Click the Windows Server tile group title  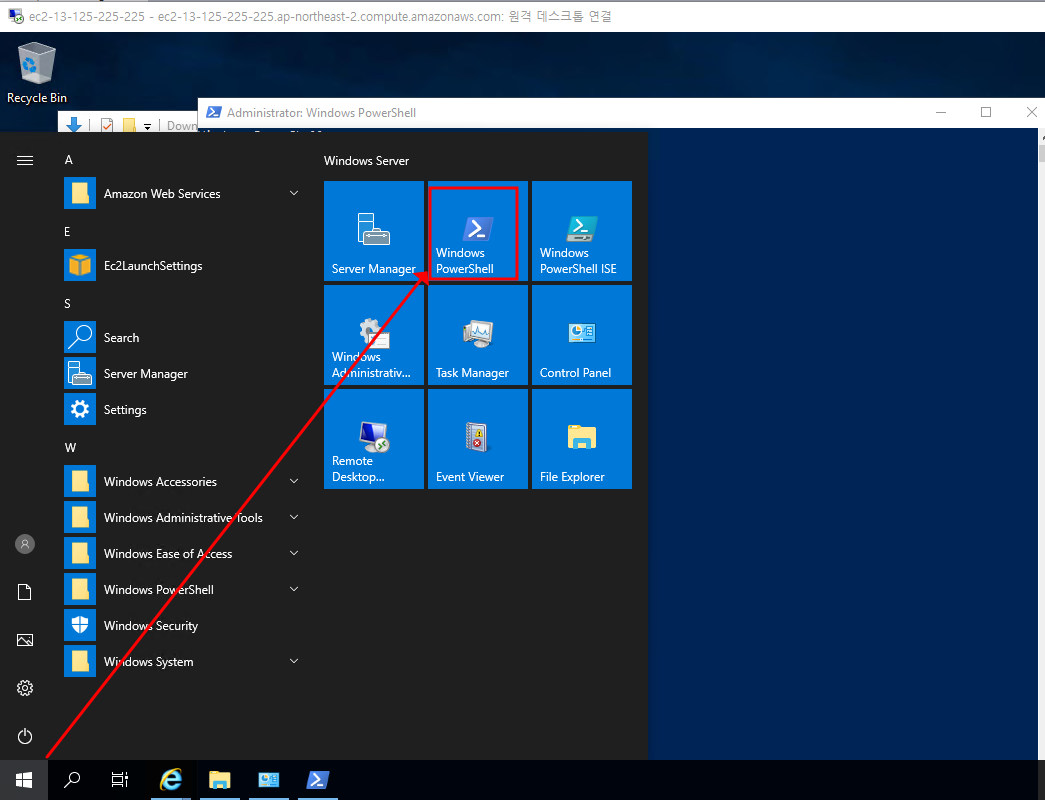click(x=367, y=161)
